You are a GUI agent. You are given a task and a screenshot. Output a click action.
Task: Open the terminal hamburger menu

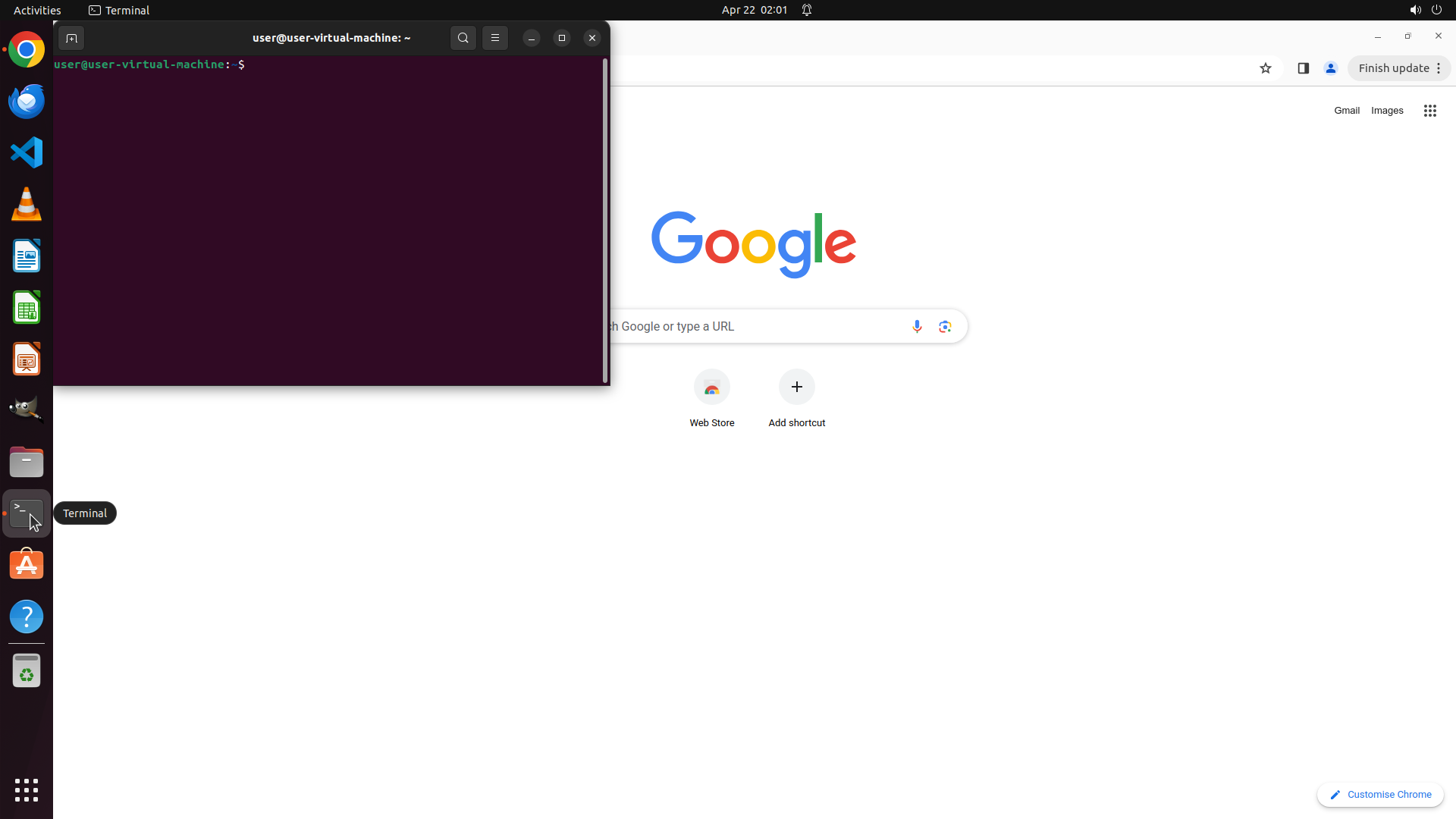point(495,38)
